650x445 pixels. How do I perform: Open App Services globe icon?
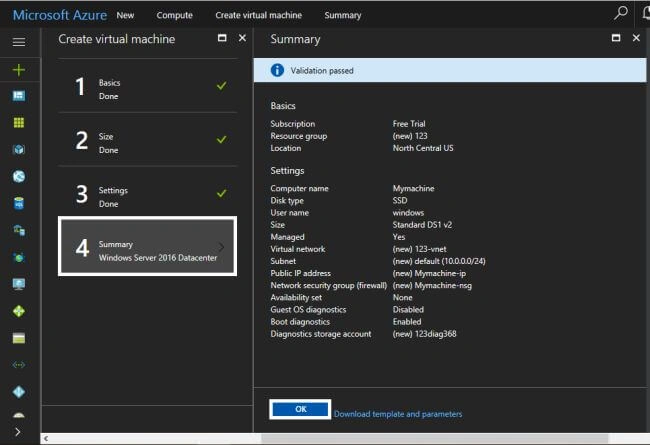19,176
